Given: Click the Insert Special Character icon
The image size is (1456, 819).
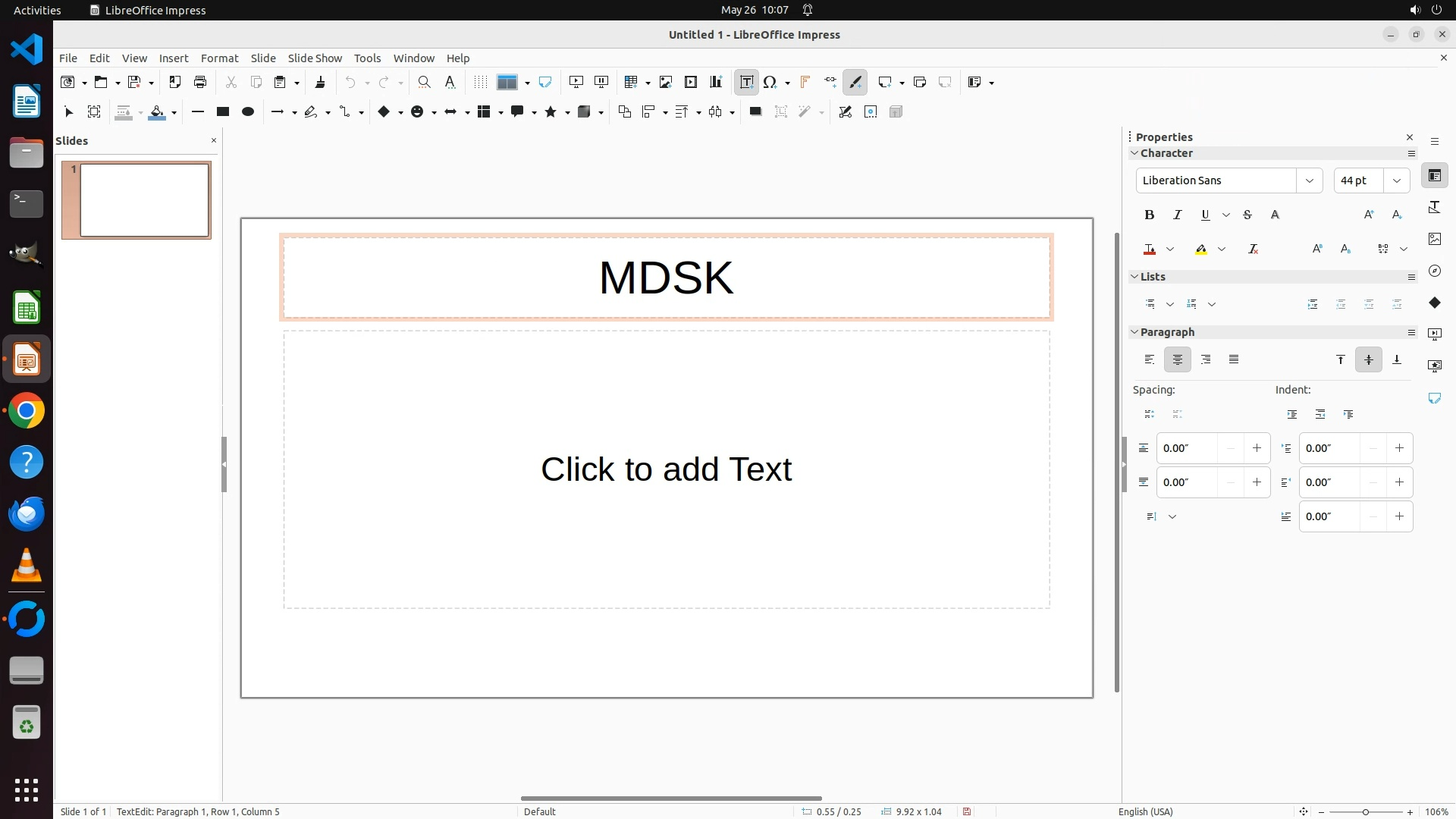Looking at the screenshot, I should [x=770, y=82].
